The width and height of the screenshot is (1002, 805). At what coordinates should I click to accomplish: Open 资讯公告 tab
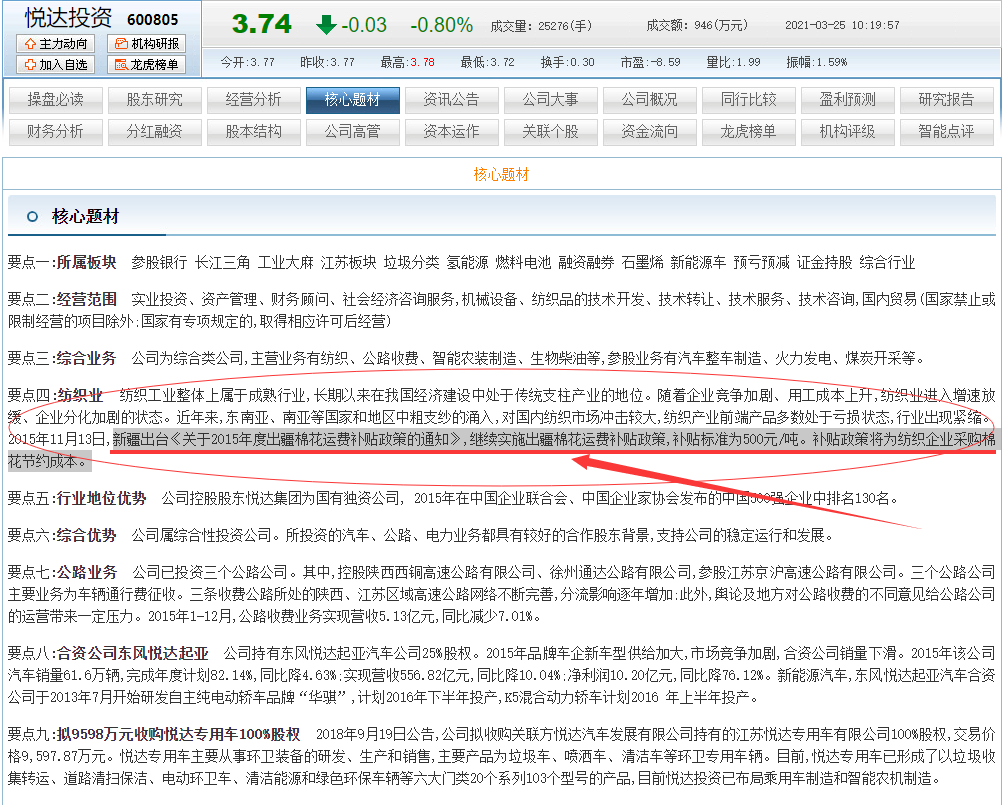coord(452,100)
